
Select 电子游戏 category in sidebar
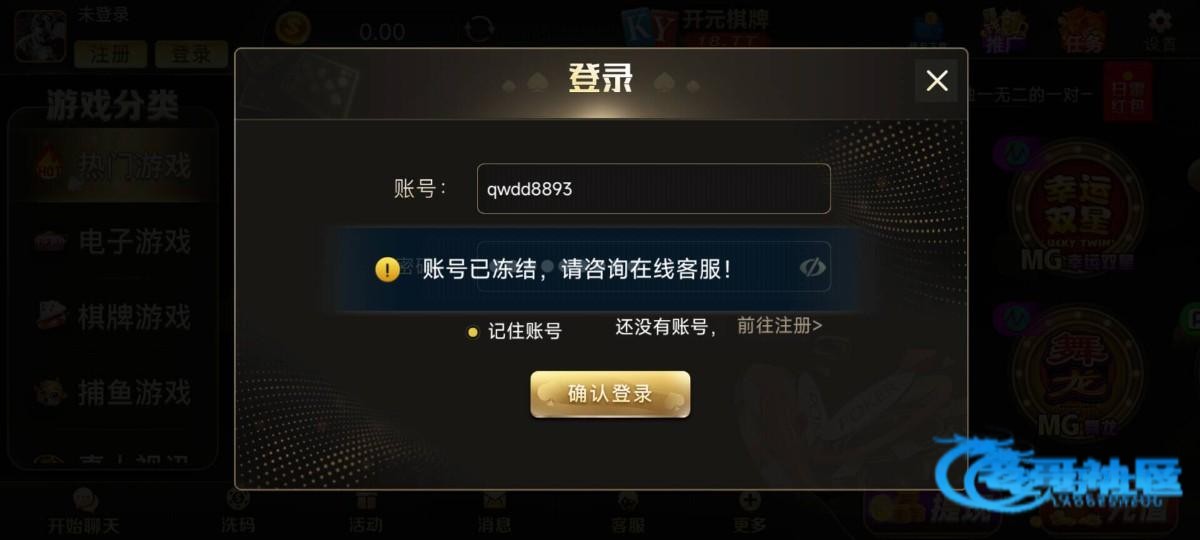(113, 241)
